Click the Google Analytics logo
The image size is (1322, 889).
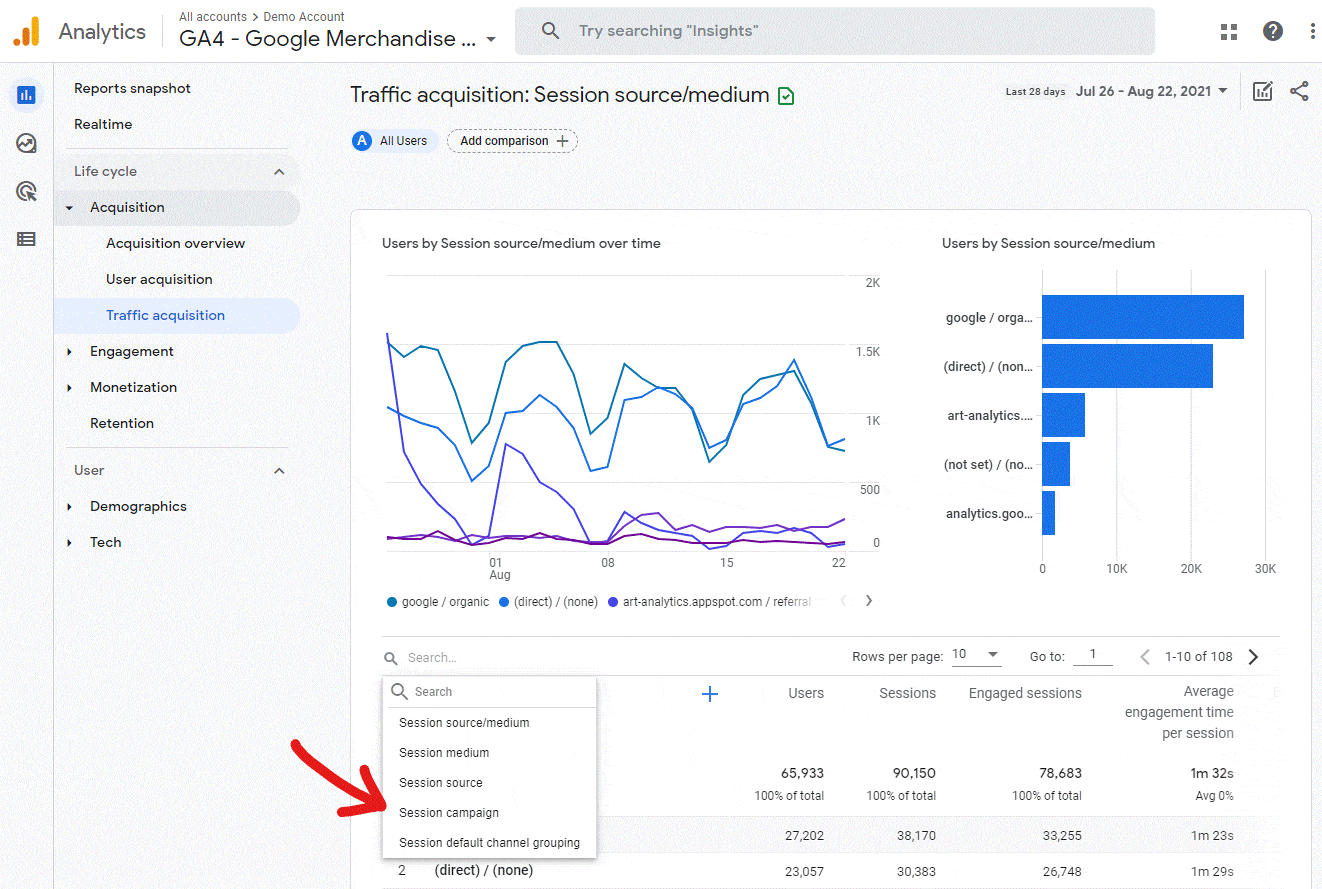(27, 31)
